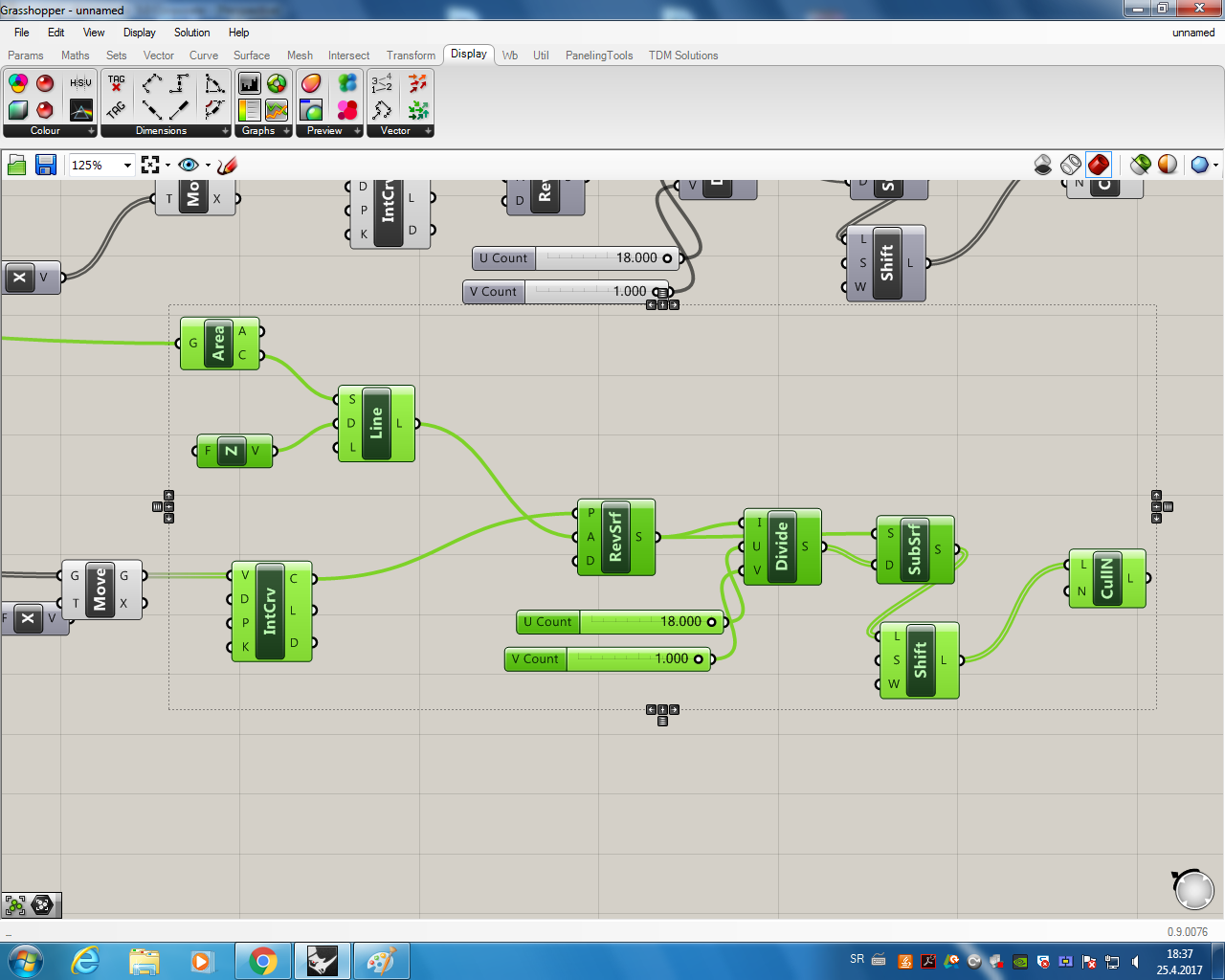The image size is (1225, 980).
Task: Click Zoom Extents canvas icon
Action: (x=150, y=166)
